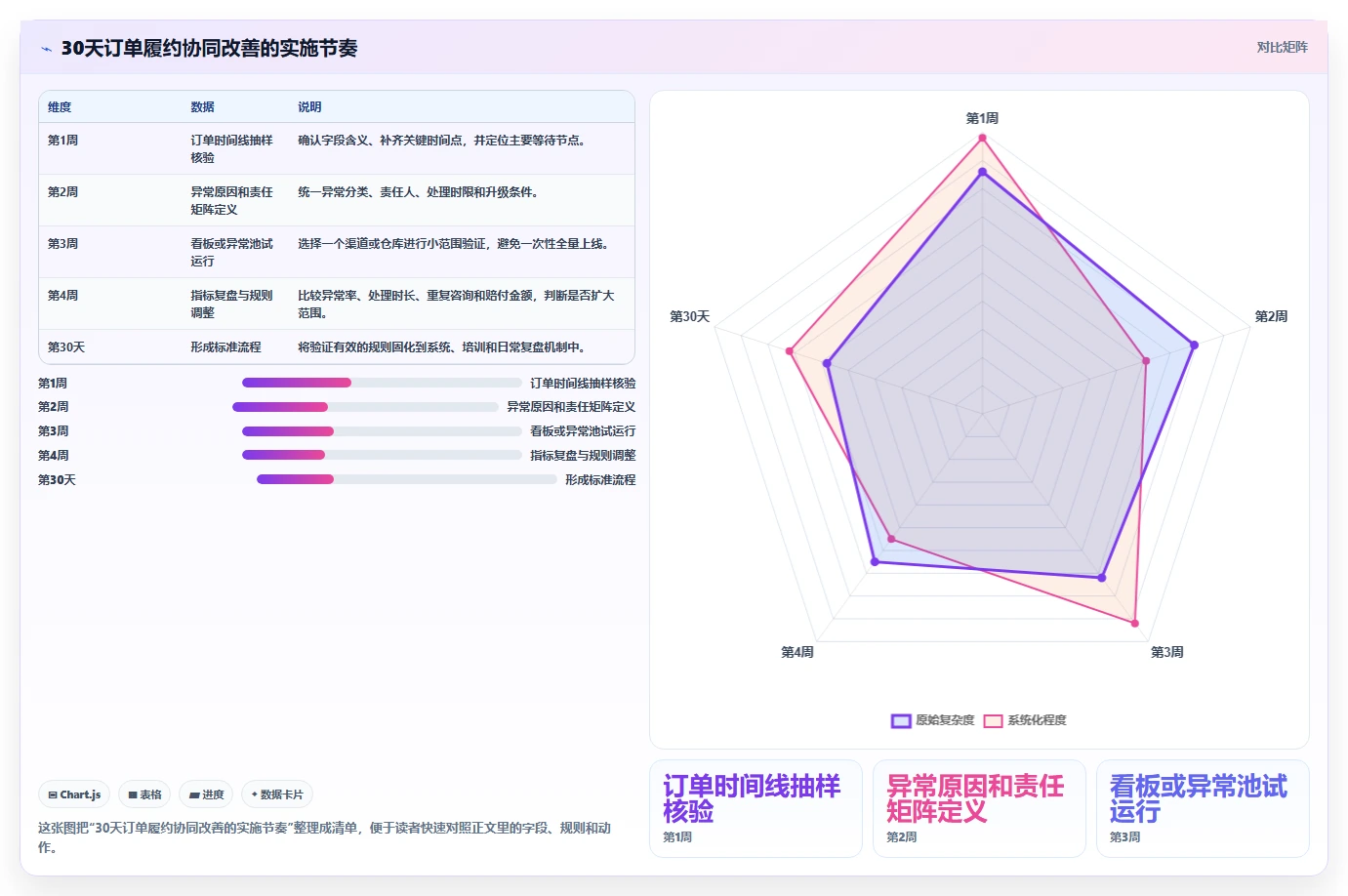Image resolution: width=1348 pixels, height=896 pixels.
Task: Click the page title 30天订单履约协同改善的实施节奏
Action: click(x=209, y=48)
